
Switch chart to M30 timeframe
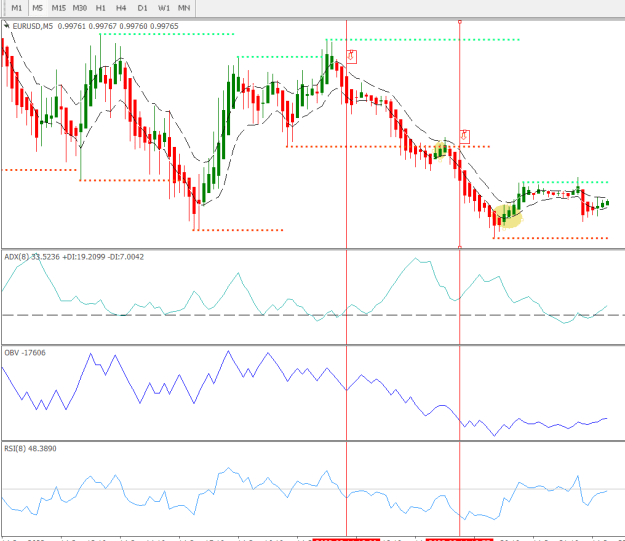(80, 8)
